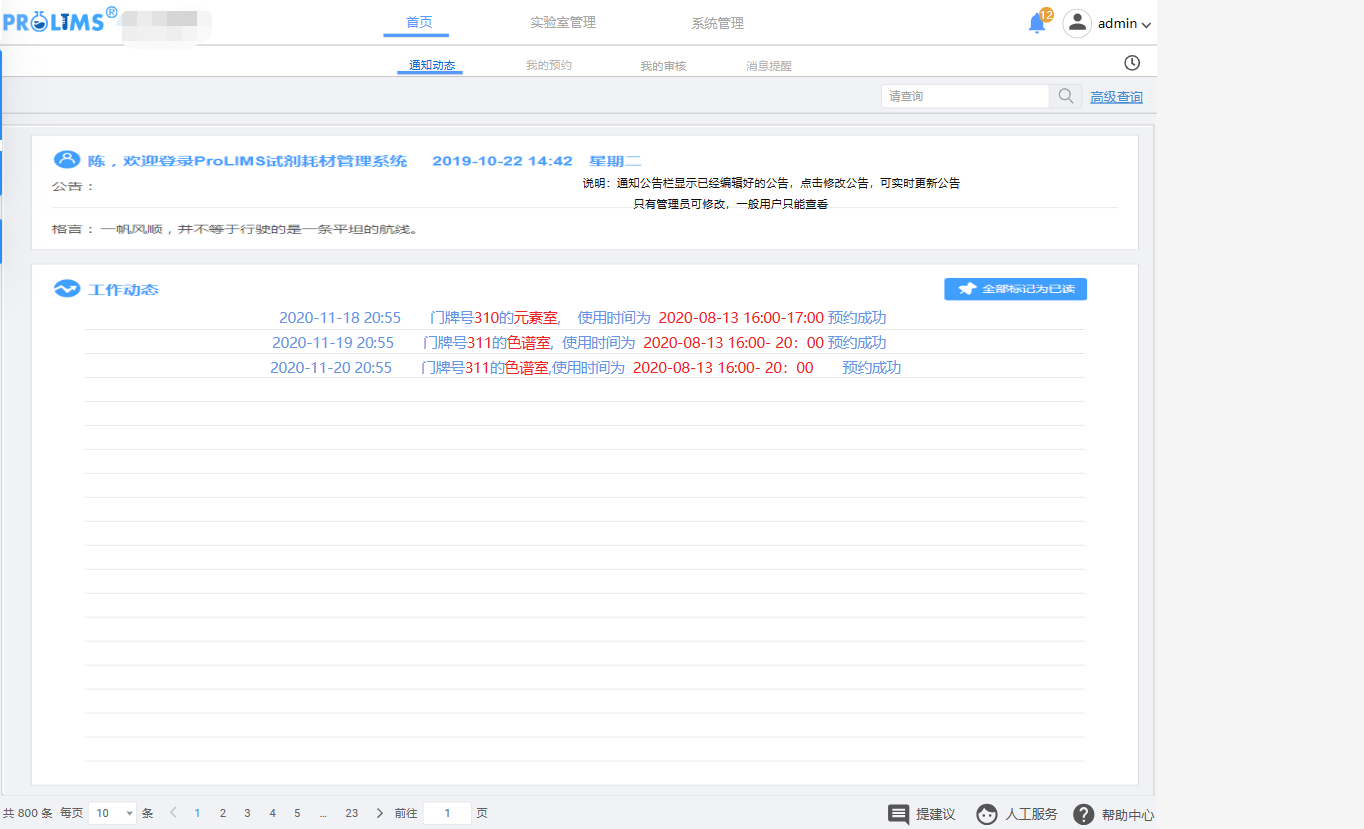Screen dimensions: 1364x829
Task: Click the welcome greeting heading text
Action: click(x=247, y=161)
